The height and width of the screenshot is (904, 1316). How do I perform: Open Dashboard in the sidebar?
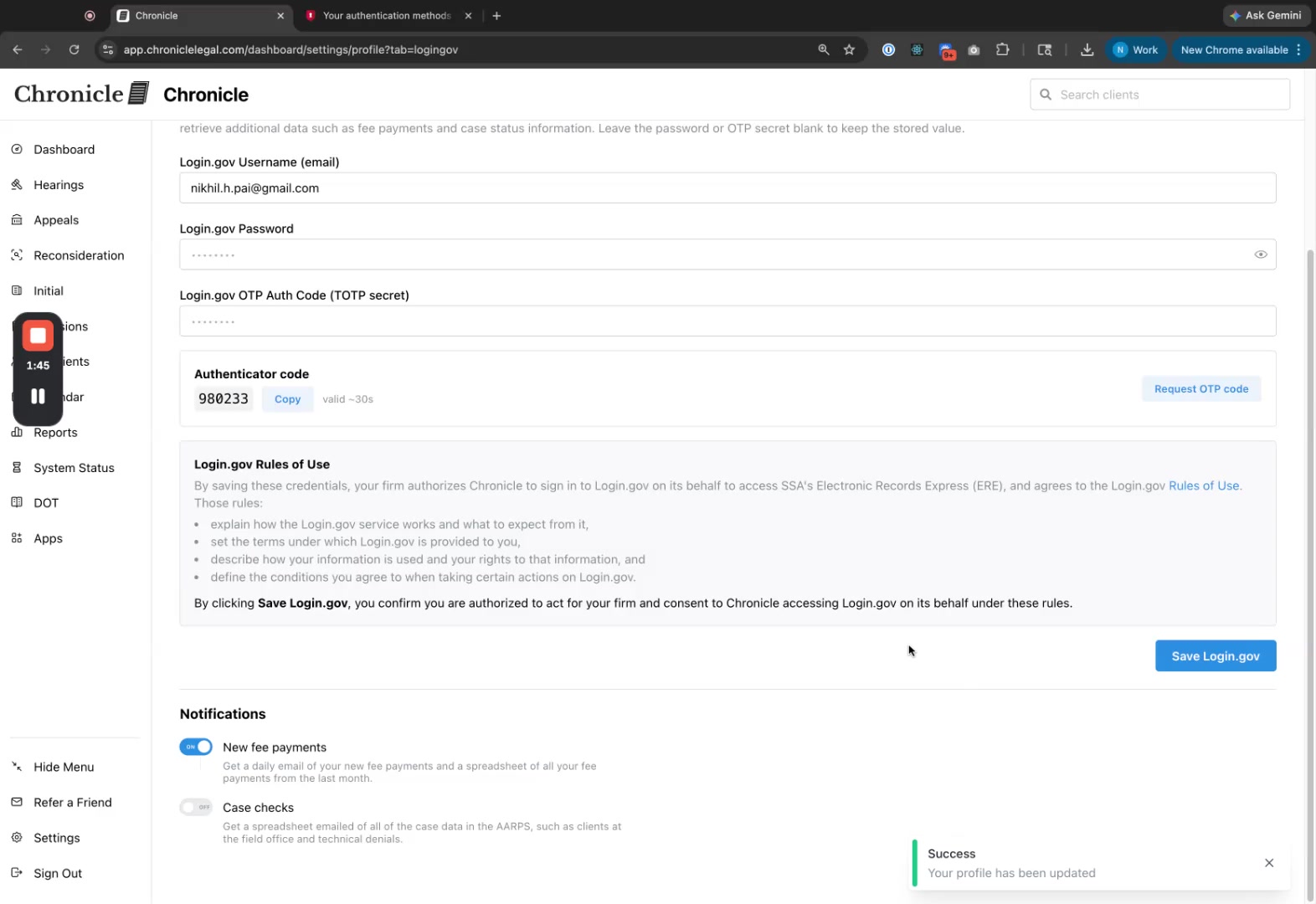pyautogui.click(x=64, y=150)
